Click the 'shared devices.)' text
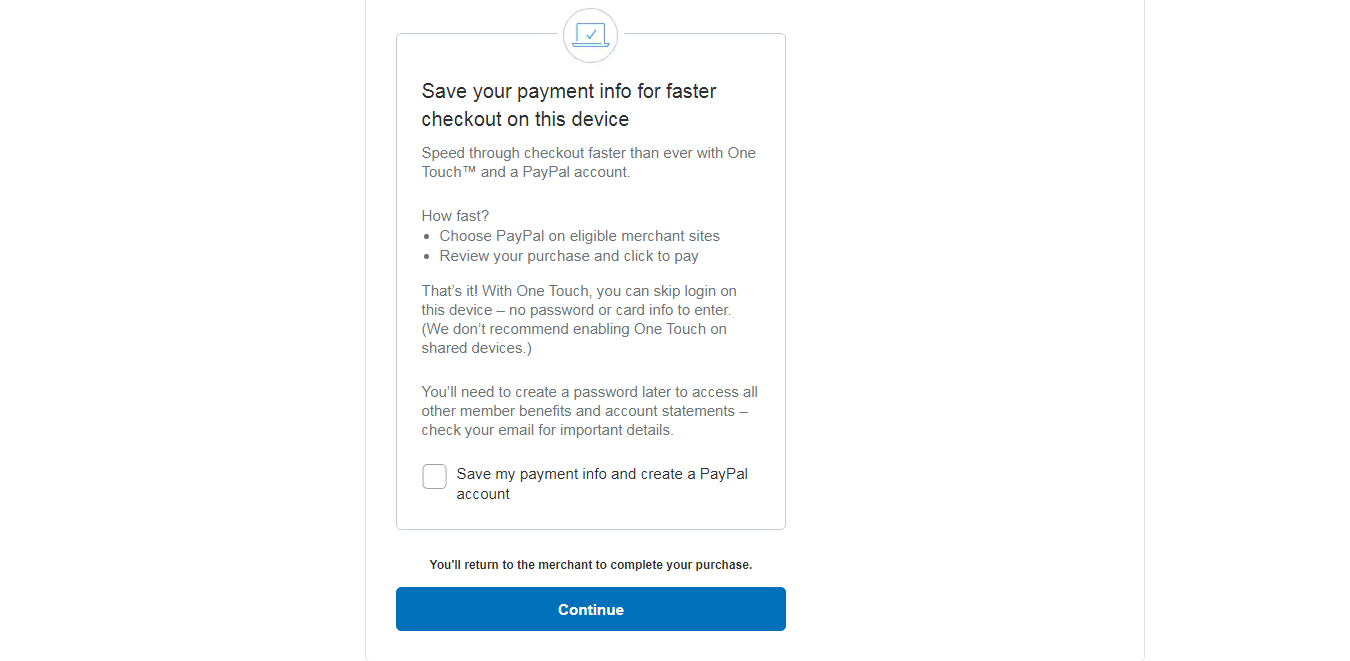Screen dimensions: 1350x661 (x=476, y=348)
